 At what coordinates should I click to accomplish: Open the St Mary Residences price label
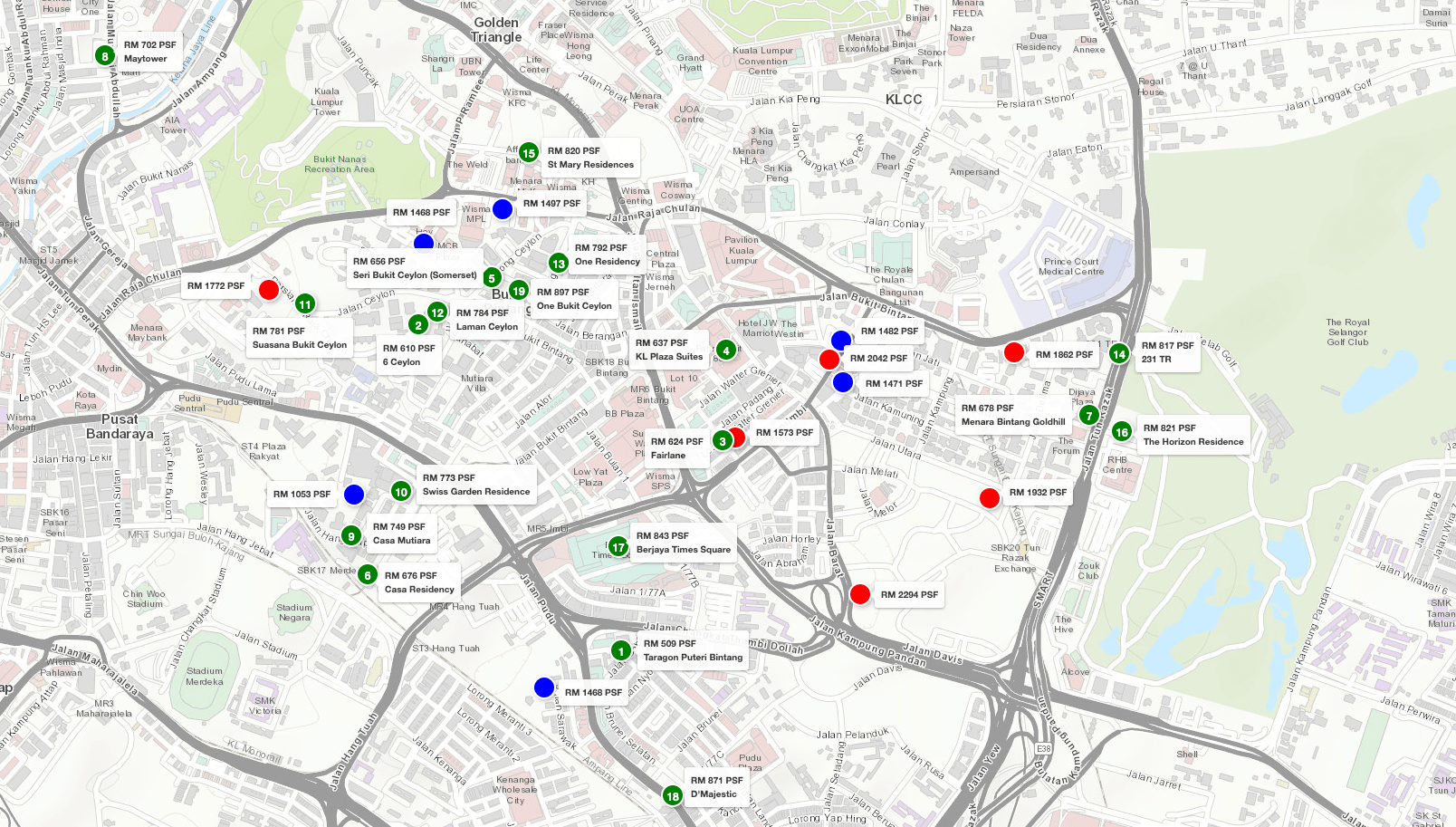click(x=590, y=158)
